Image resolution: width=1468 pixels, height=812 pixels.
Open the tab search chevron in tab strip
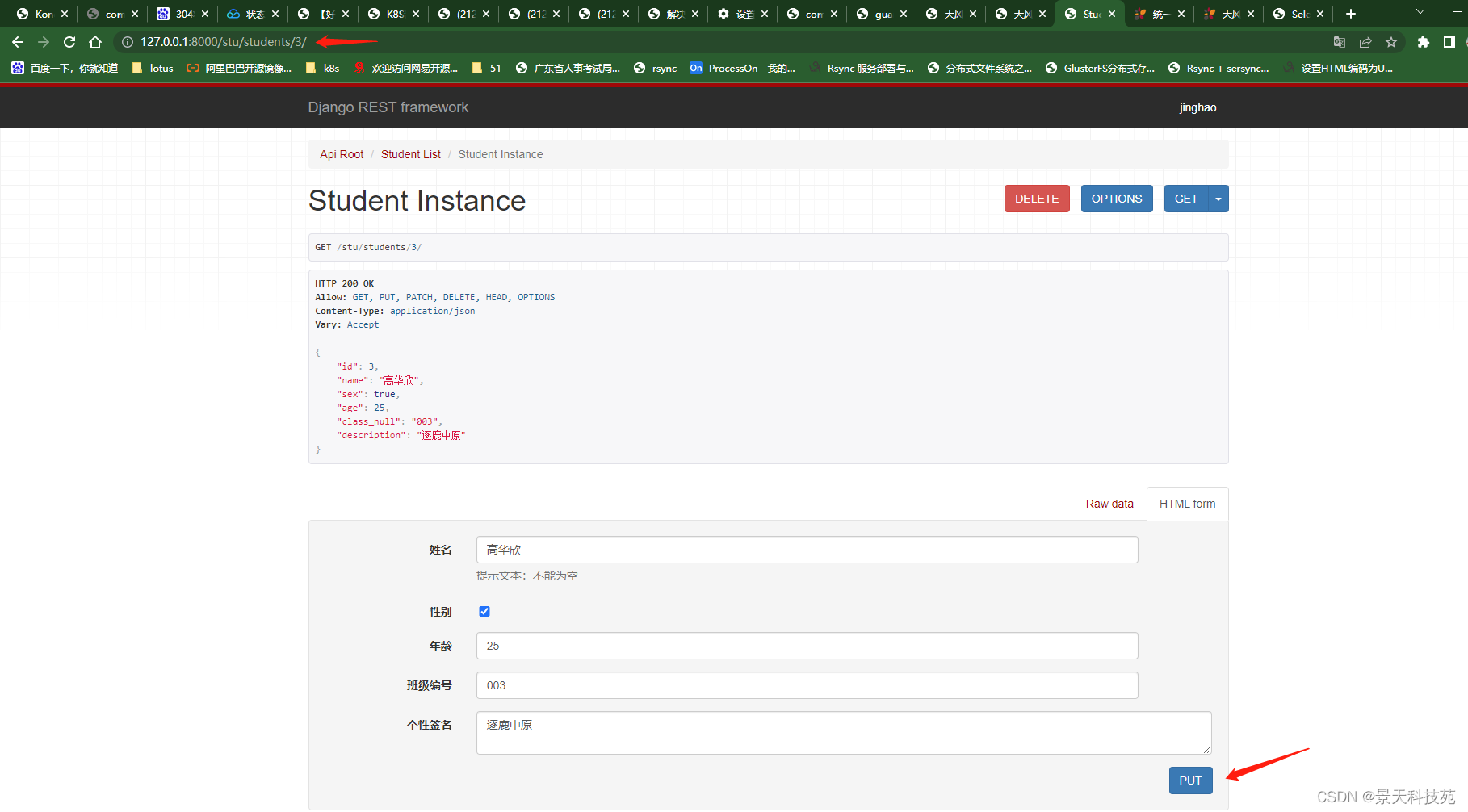tap(1420, 12)
